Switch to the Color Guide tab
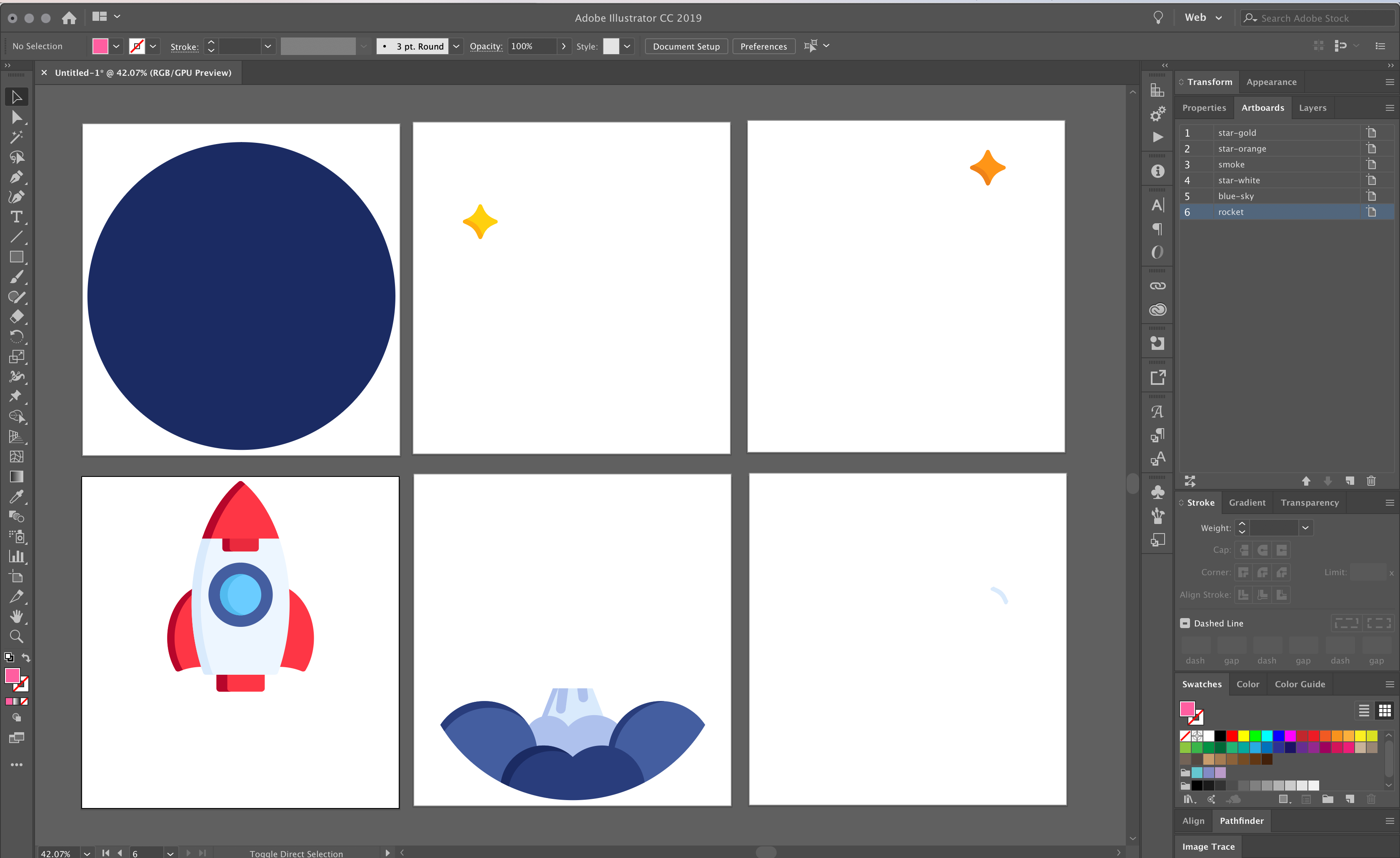The image size is (1400, 858). (x=1300, y=684)
